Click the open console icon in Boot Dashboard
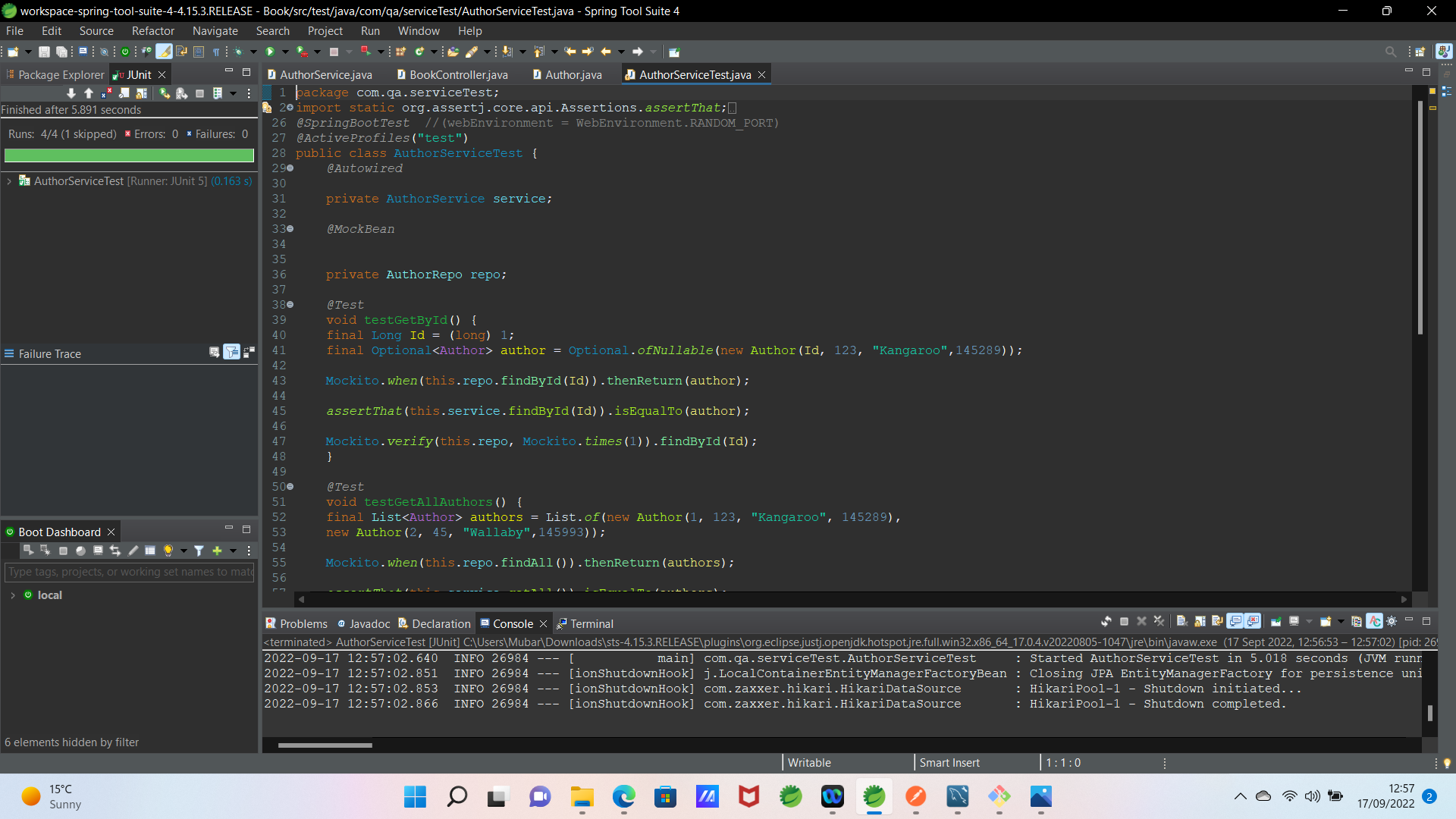This screenshot has width=1456, height=819. pos(98,551)
